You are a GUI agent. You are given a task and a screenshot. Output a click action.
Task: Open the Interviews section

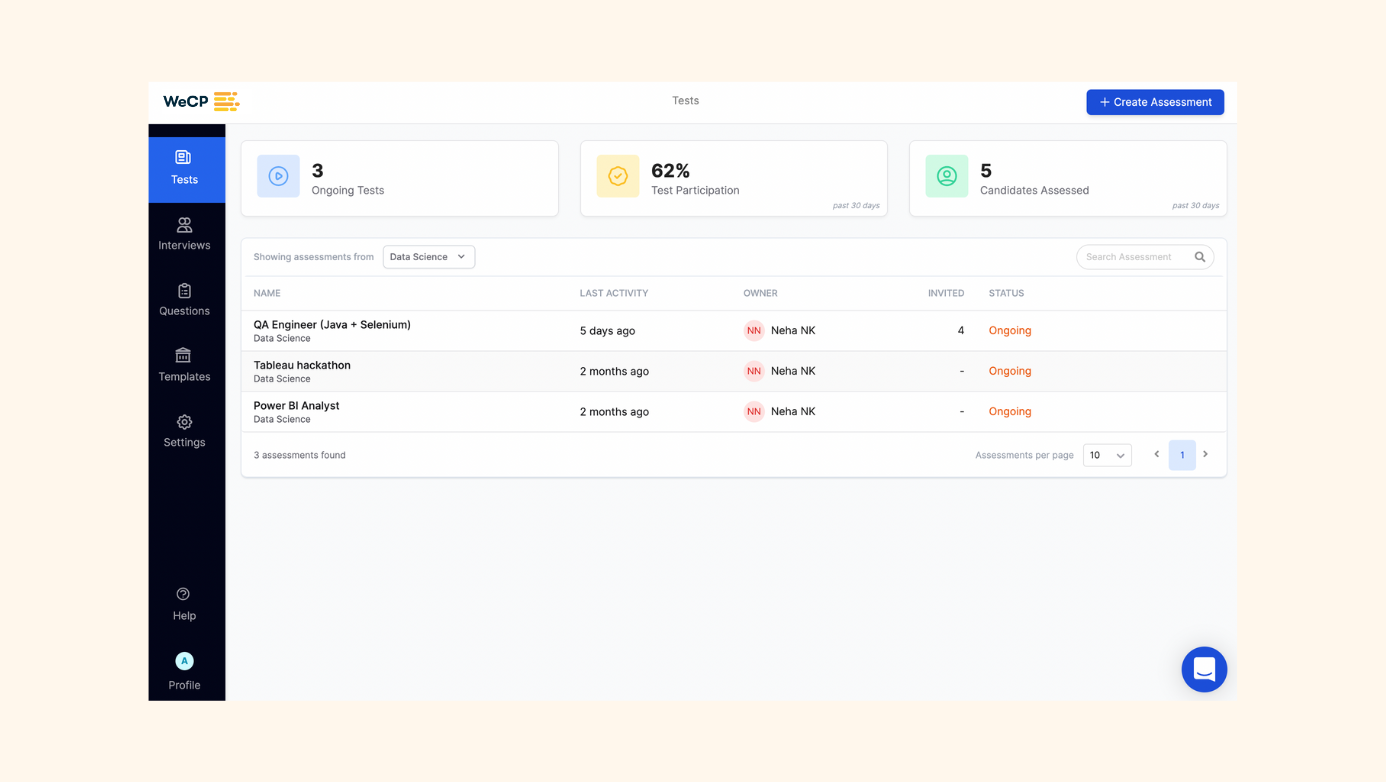tap(185, 234)
